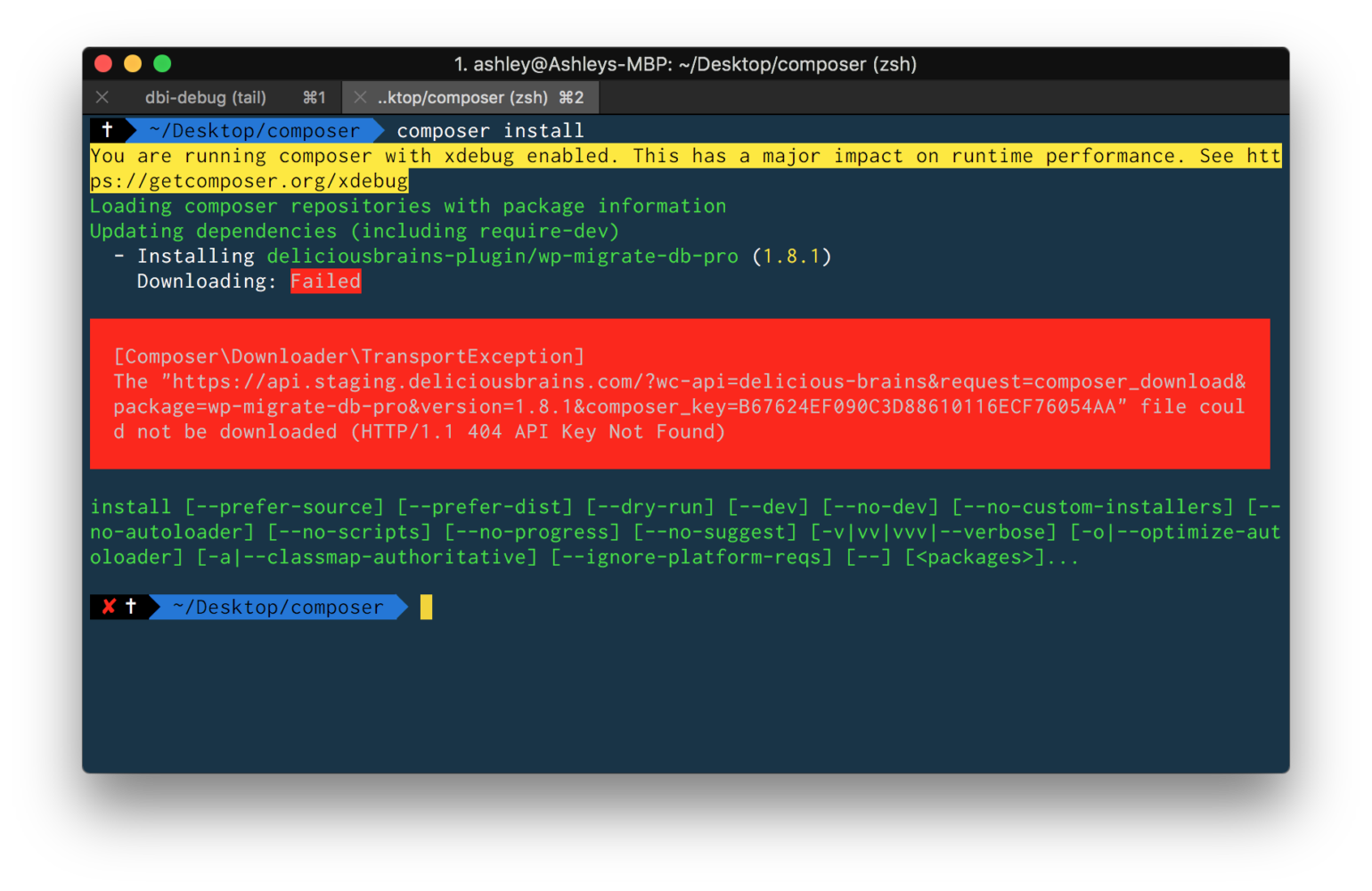This screenshot has width=1372, height=891.
Task: Click the [Composer\Downloader\TransportException] heading
Action: click(349, 356)
